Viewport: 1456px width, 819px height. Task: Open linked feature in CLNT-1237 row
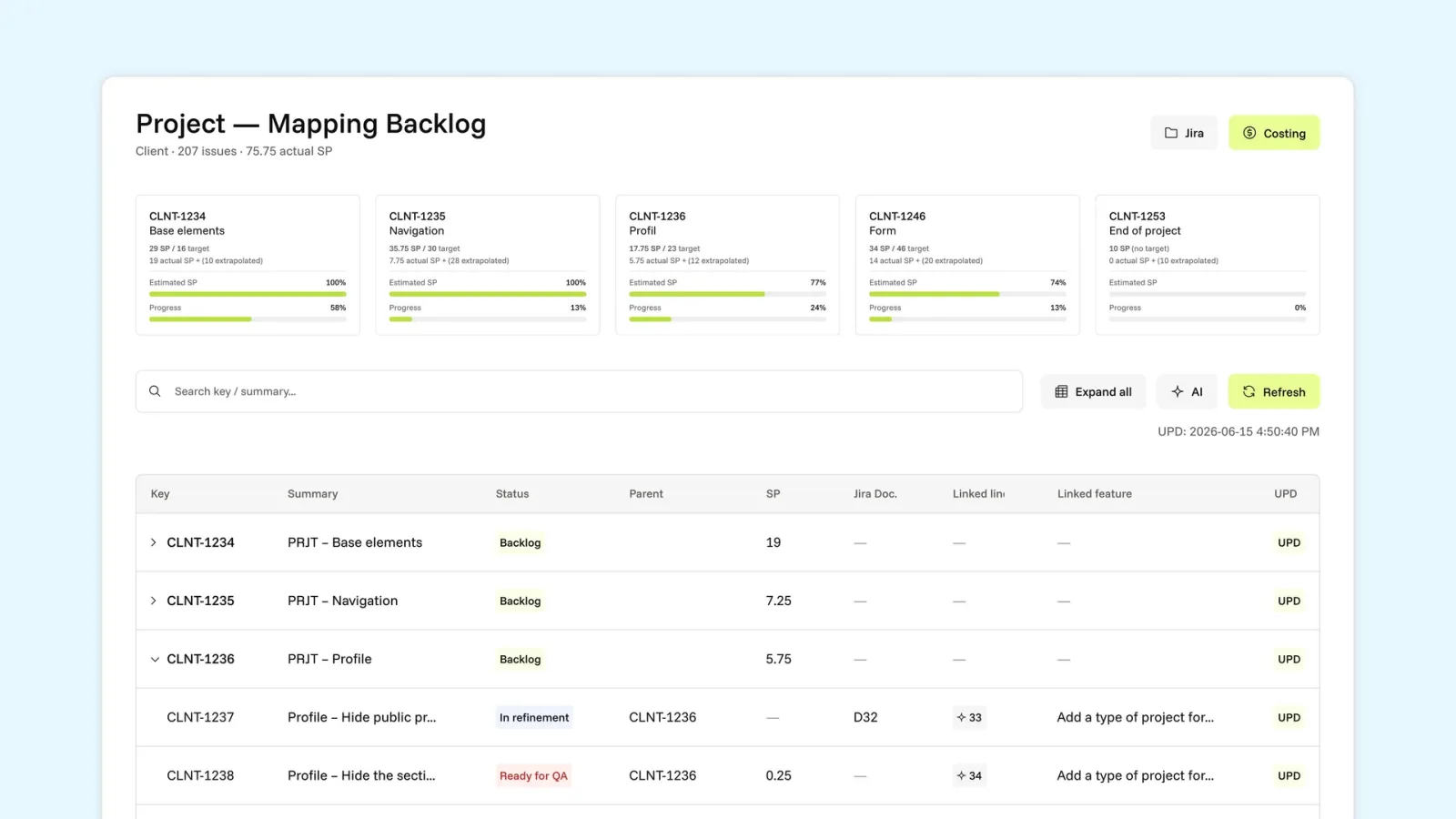pyautogui.click(x=1136, y=717)
